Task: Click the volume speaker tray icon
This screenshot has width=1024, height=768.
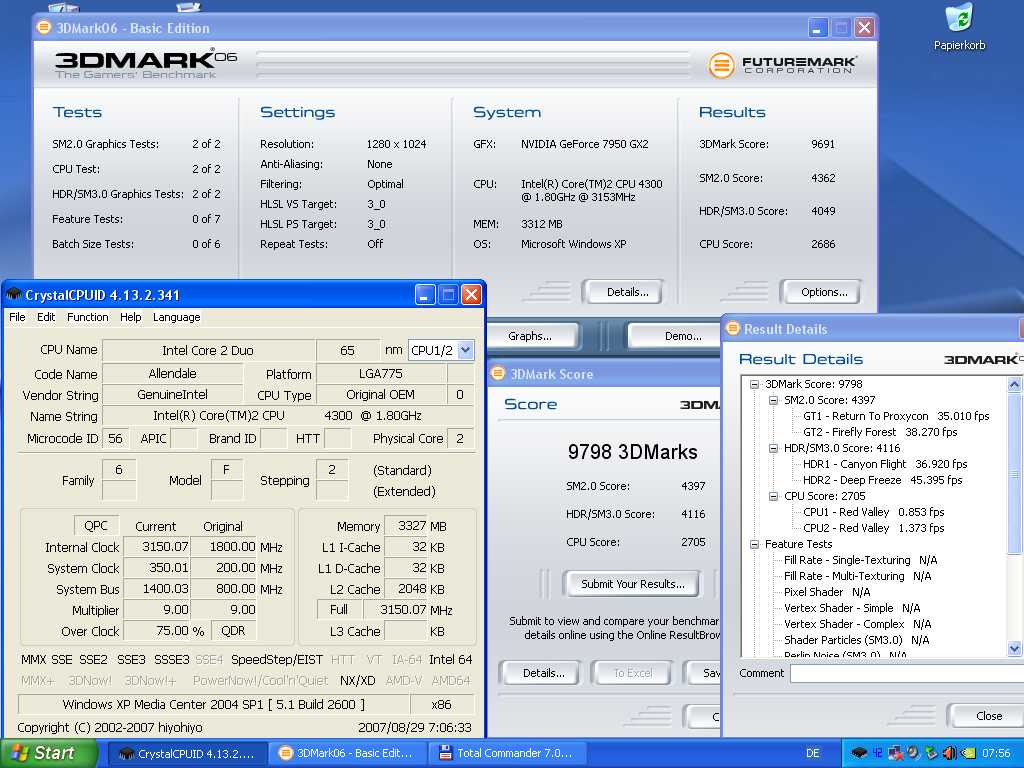Action: (x=950, y=753)
